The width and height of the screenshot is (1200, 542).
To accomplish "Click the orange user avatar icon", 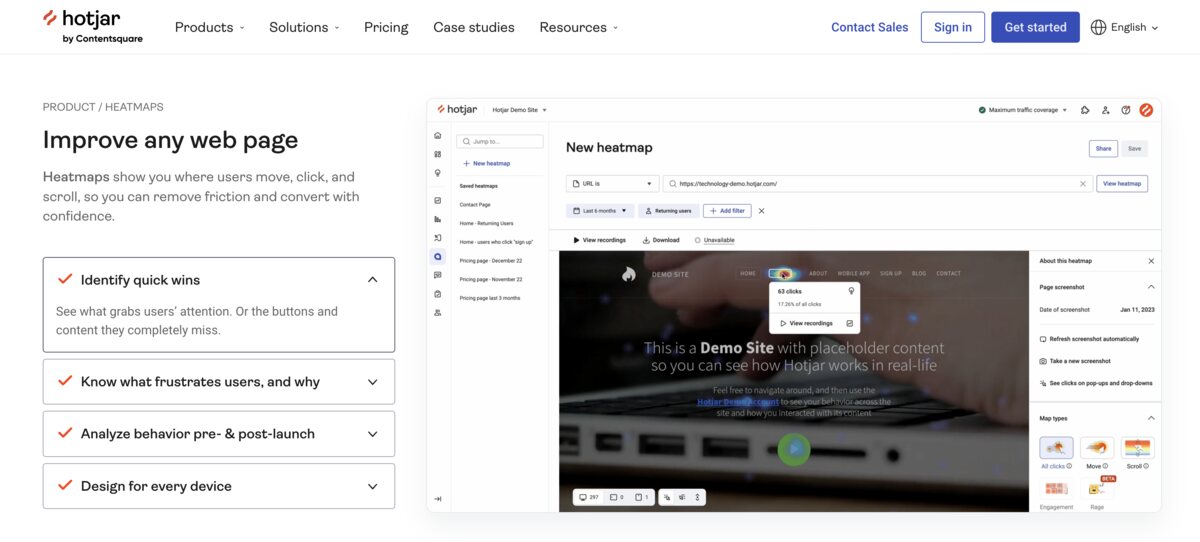I will coord(1146,110).
